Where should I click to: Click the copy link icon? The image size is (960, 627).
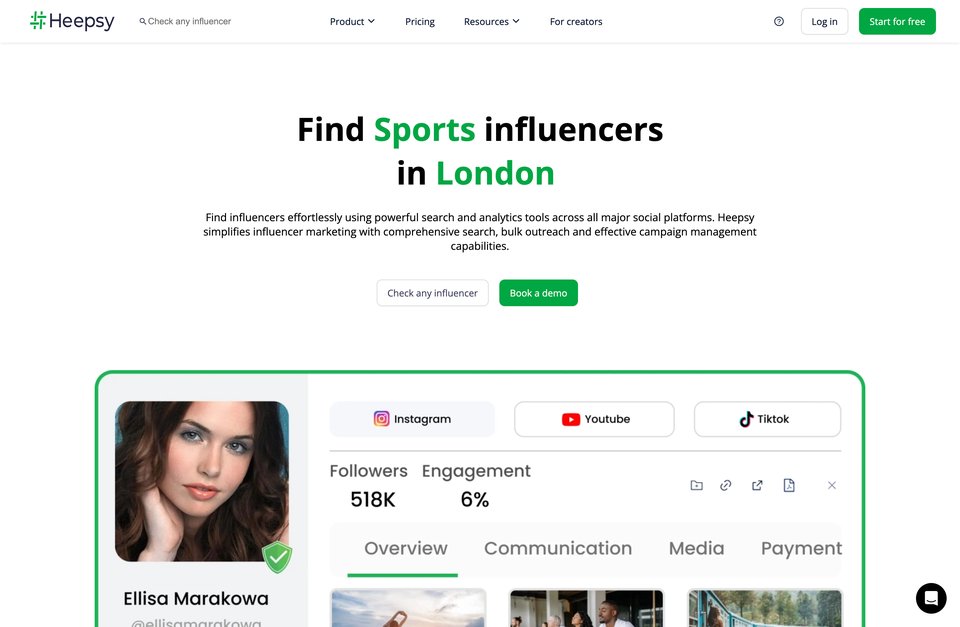pyautogui.click(x=726, y=486)
